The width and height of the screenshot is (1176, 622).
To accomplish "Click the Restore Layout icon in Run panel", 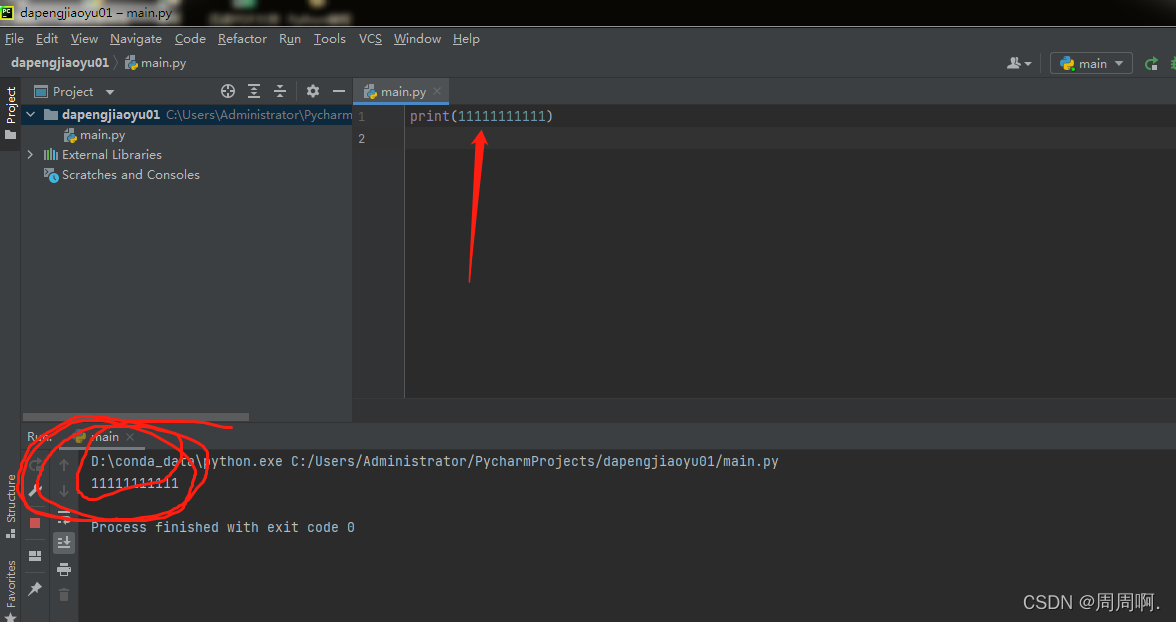I will [x=35, y=556].
